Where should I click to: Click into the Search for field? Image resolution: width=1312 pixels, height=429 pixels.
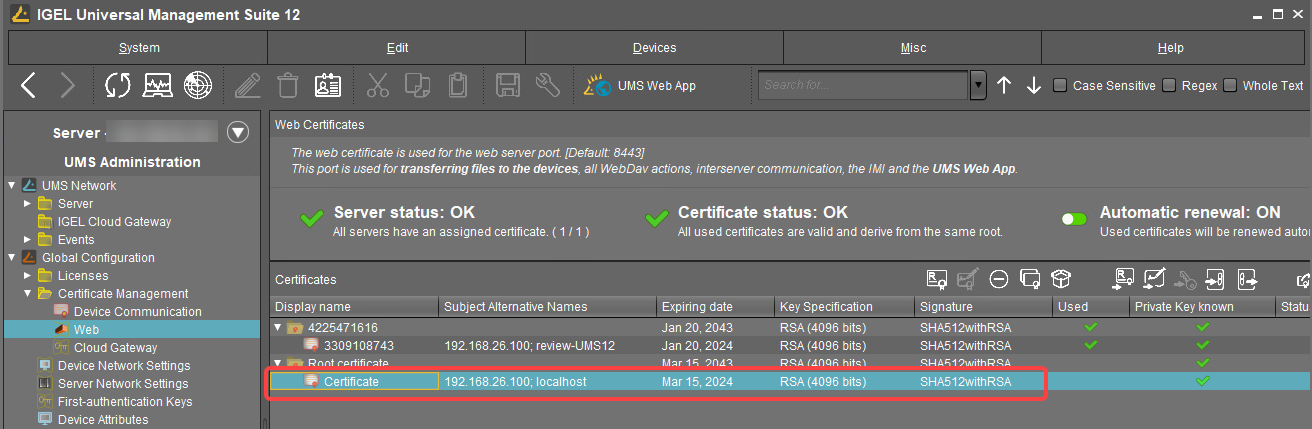(862, 86)
